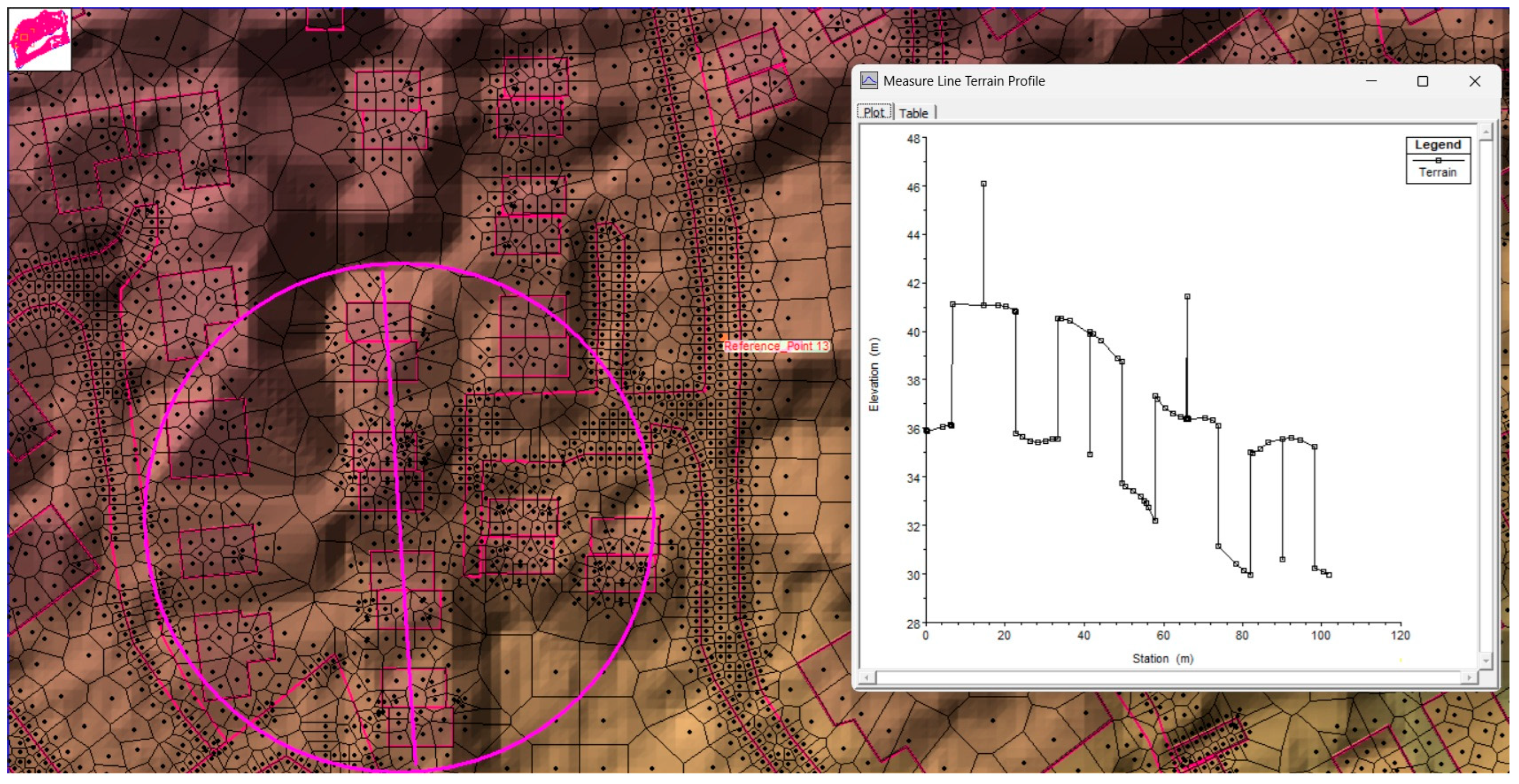Screen dimensions: 1519x784
Task: Click the Reference_Point 13 label on map
Action: pos(776,346)
